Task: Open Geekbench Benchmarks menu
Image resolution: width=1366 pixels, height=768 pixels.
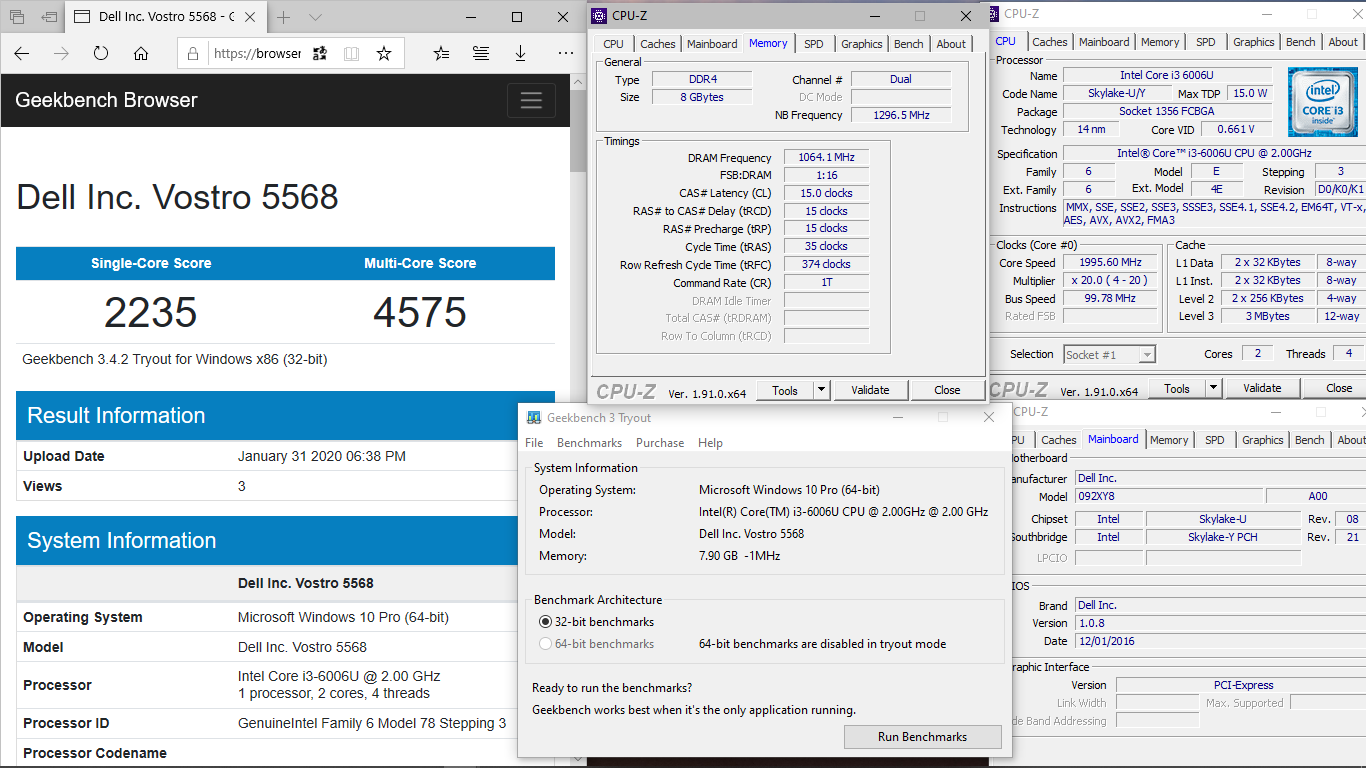Action: (x=589, y=443)
